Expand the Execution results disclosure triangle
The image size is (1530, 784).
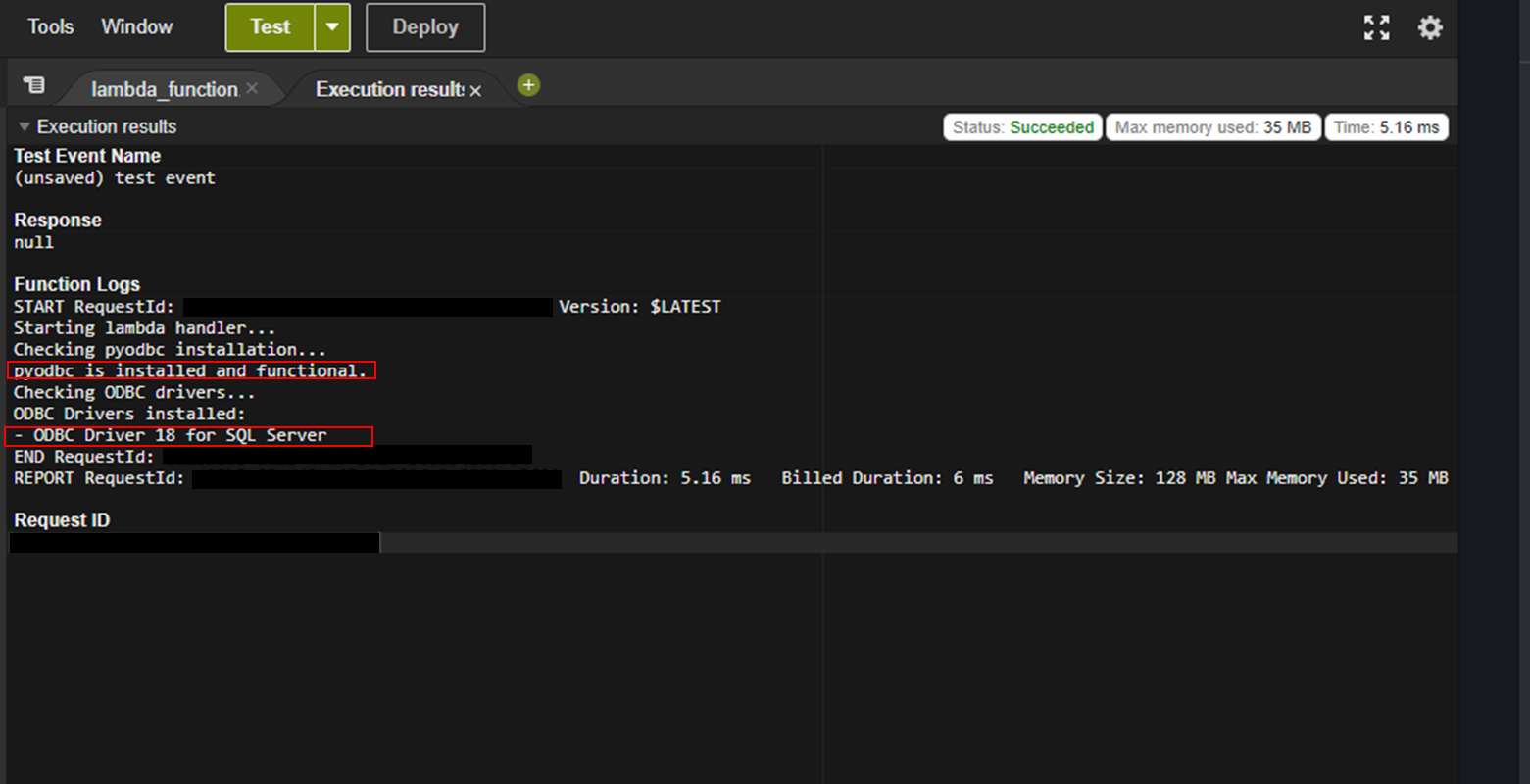[23, 126]
